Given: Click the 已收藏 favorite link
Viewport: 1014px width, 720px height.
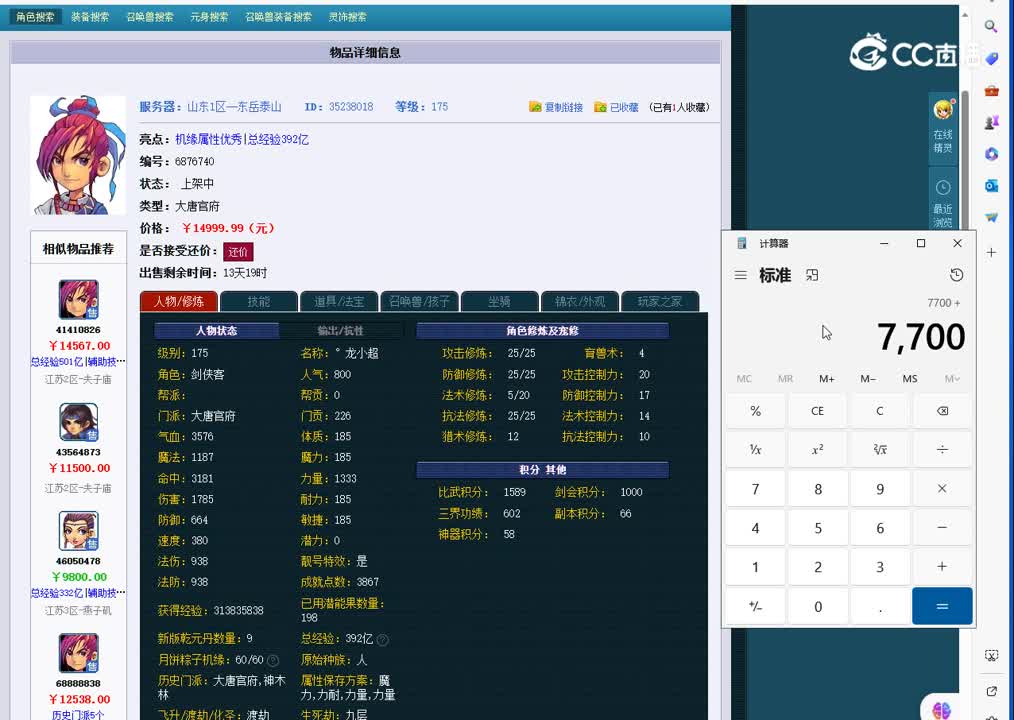Looking at the screenshot, I should [x=616, y=107].
